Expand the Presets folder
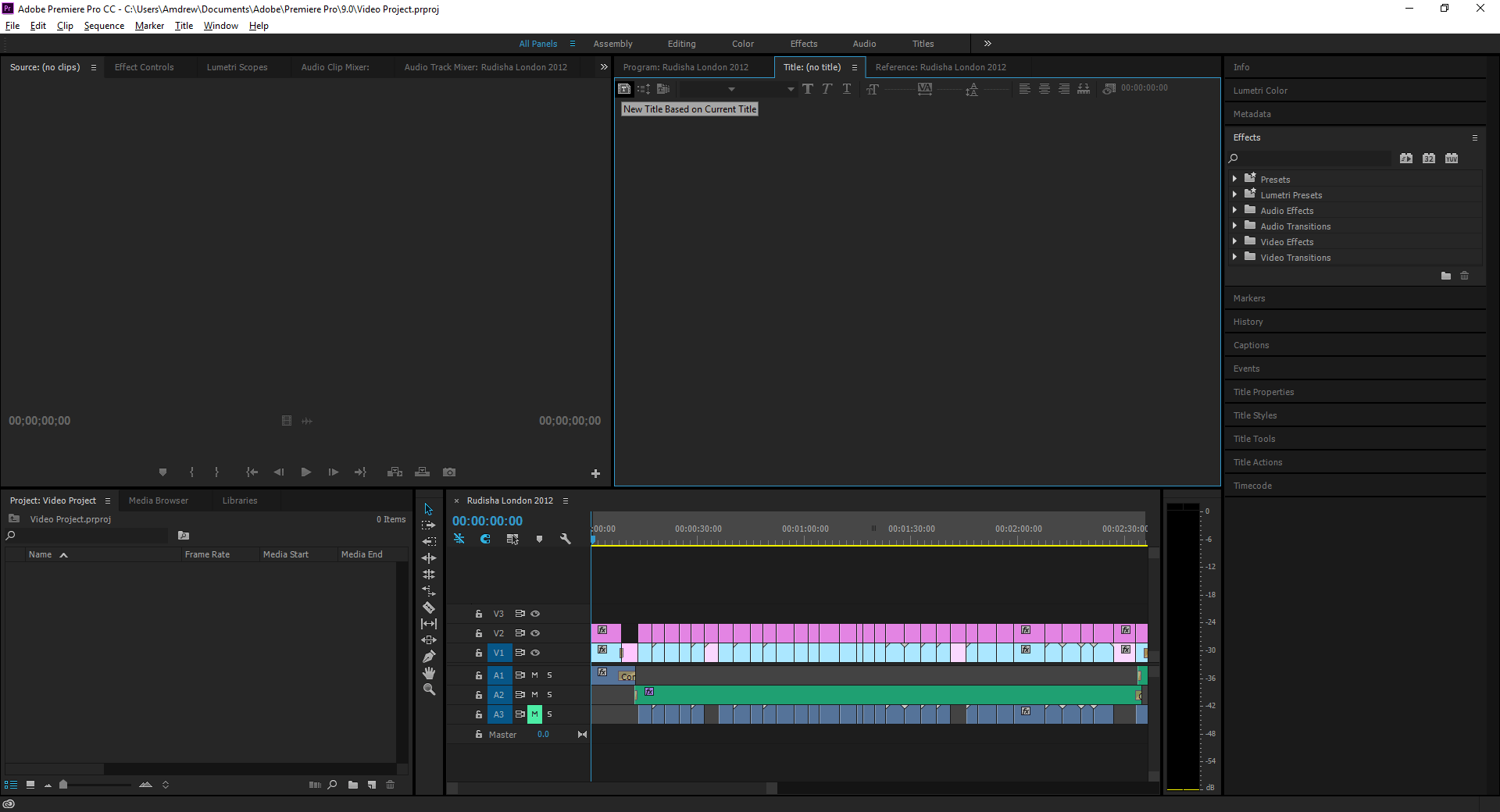 1235,179
